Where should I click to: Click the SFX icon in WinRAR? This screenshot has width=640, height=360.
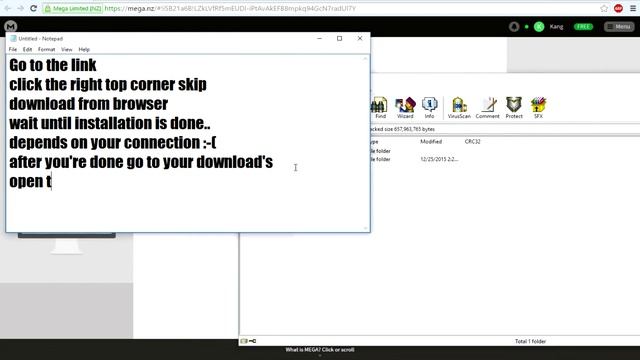[x=538, y=108]
